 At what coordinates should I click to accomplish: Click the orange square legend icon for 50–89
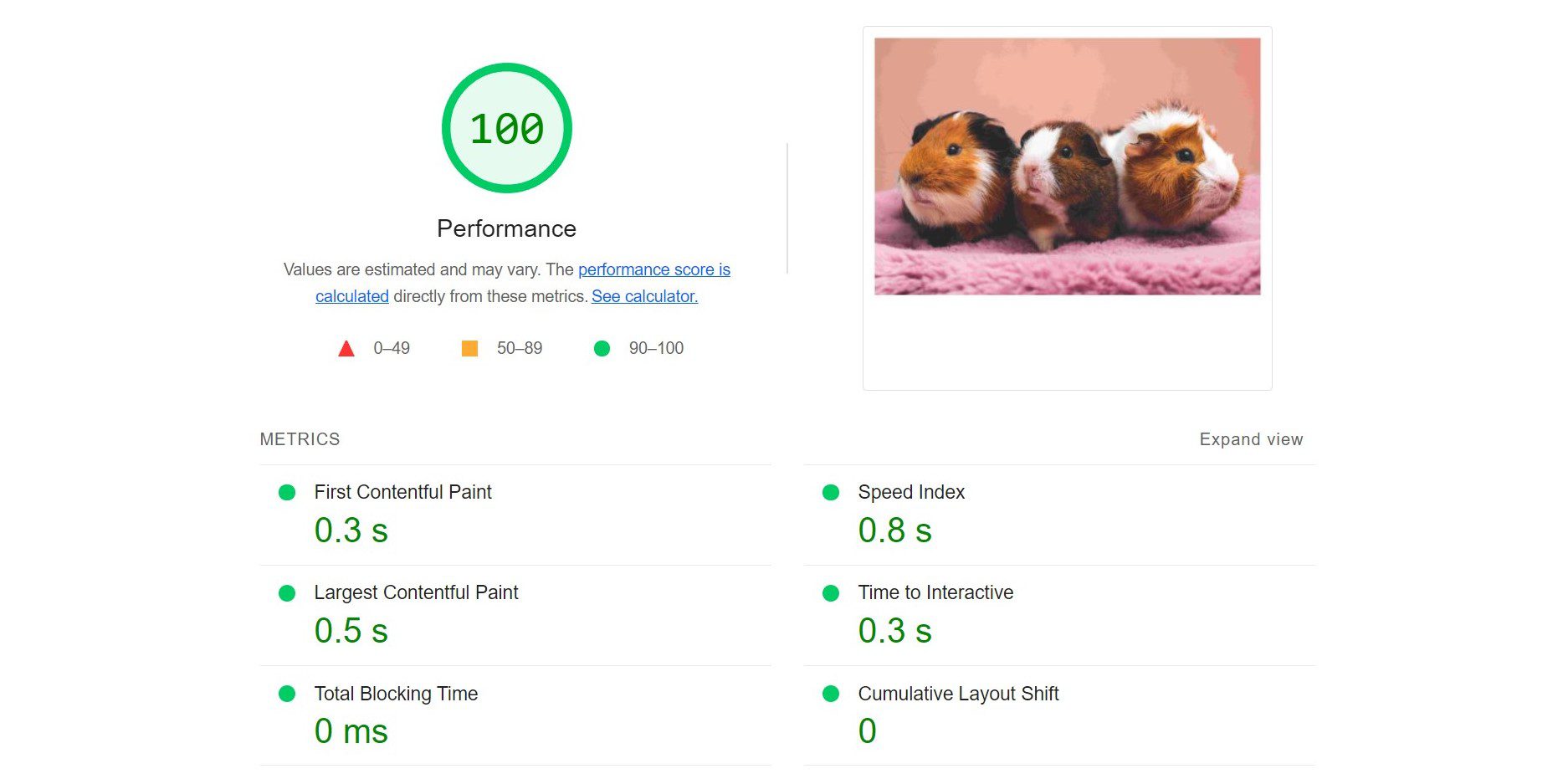[x=471, y=348]
